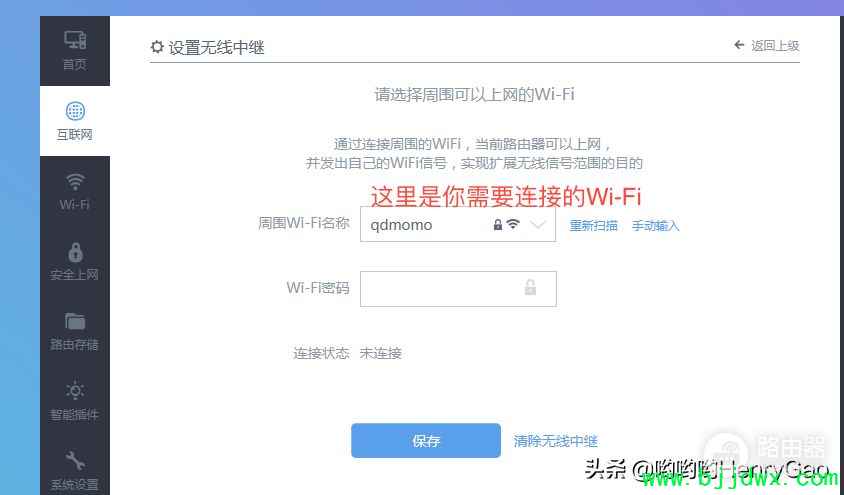
Task: Click the rescan link
Action: pyautogui.click(x=593, y=225)
